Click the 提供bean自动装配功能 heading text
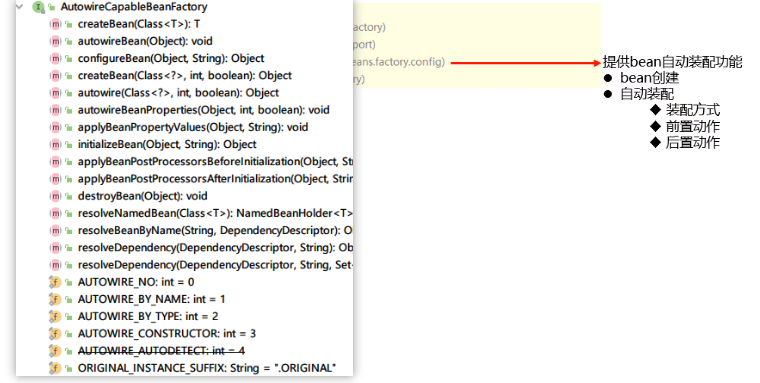This screenshot has height=383, width=760. (673, 62)
